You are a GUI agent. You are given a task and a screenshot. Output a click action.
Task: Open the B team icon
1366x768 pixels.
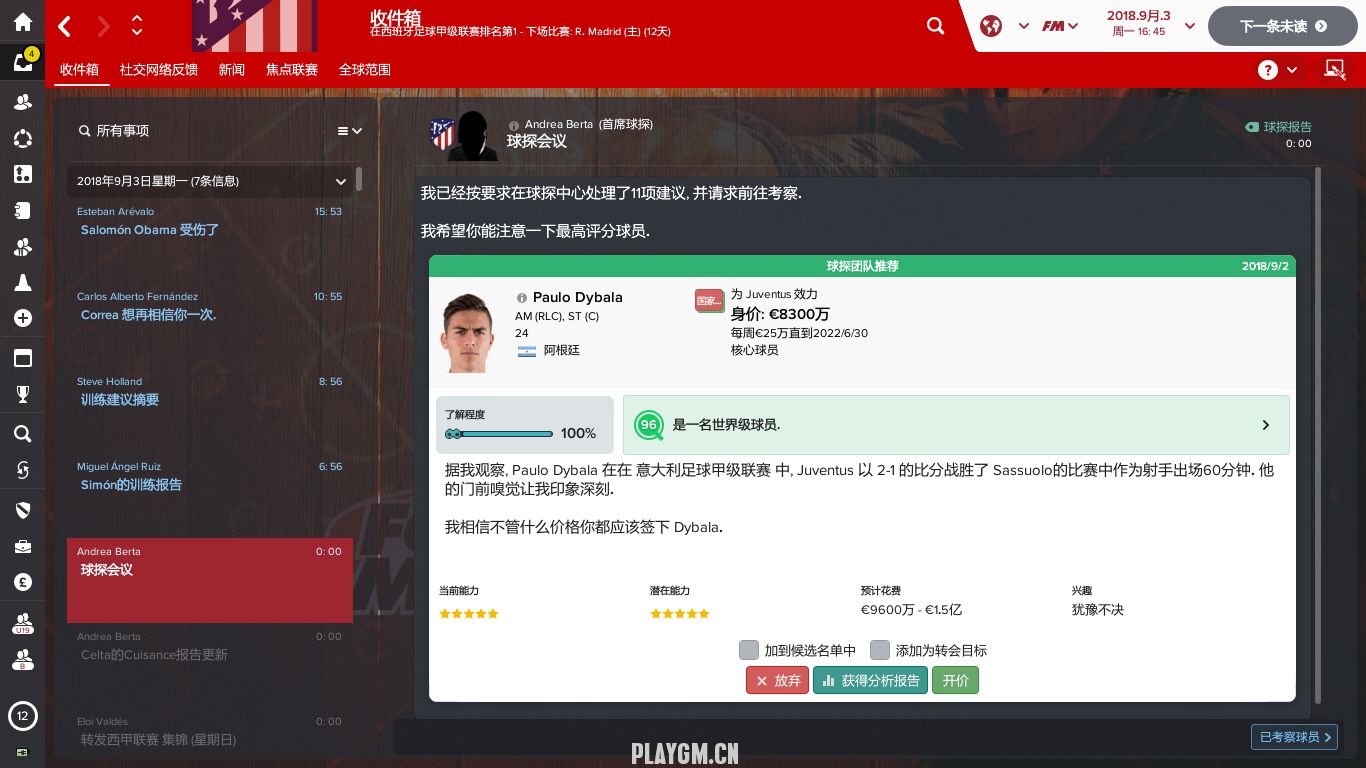click(x=22, y=660)
